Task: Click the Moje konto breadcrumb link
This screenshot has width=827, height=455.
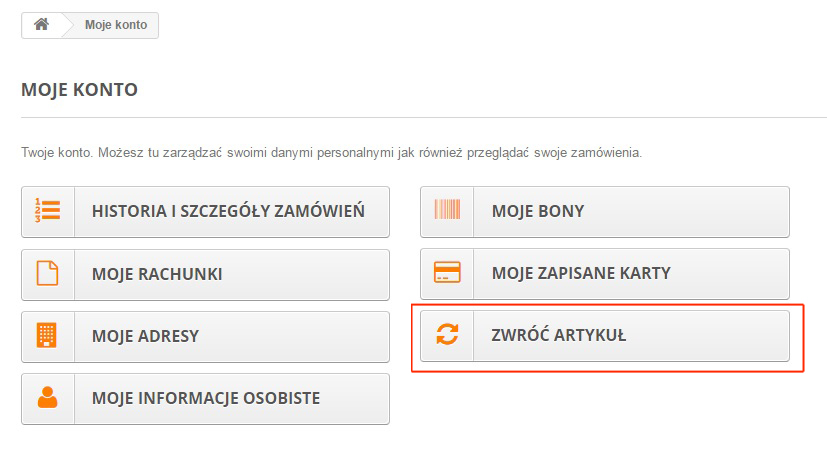Action: click(116, 25)
